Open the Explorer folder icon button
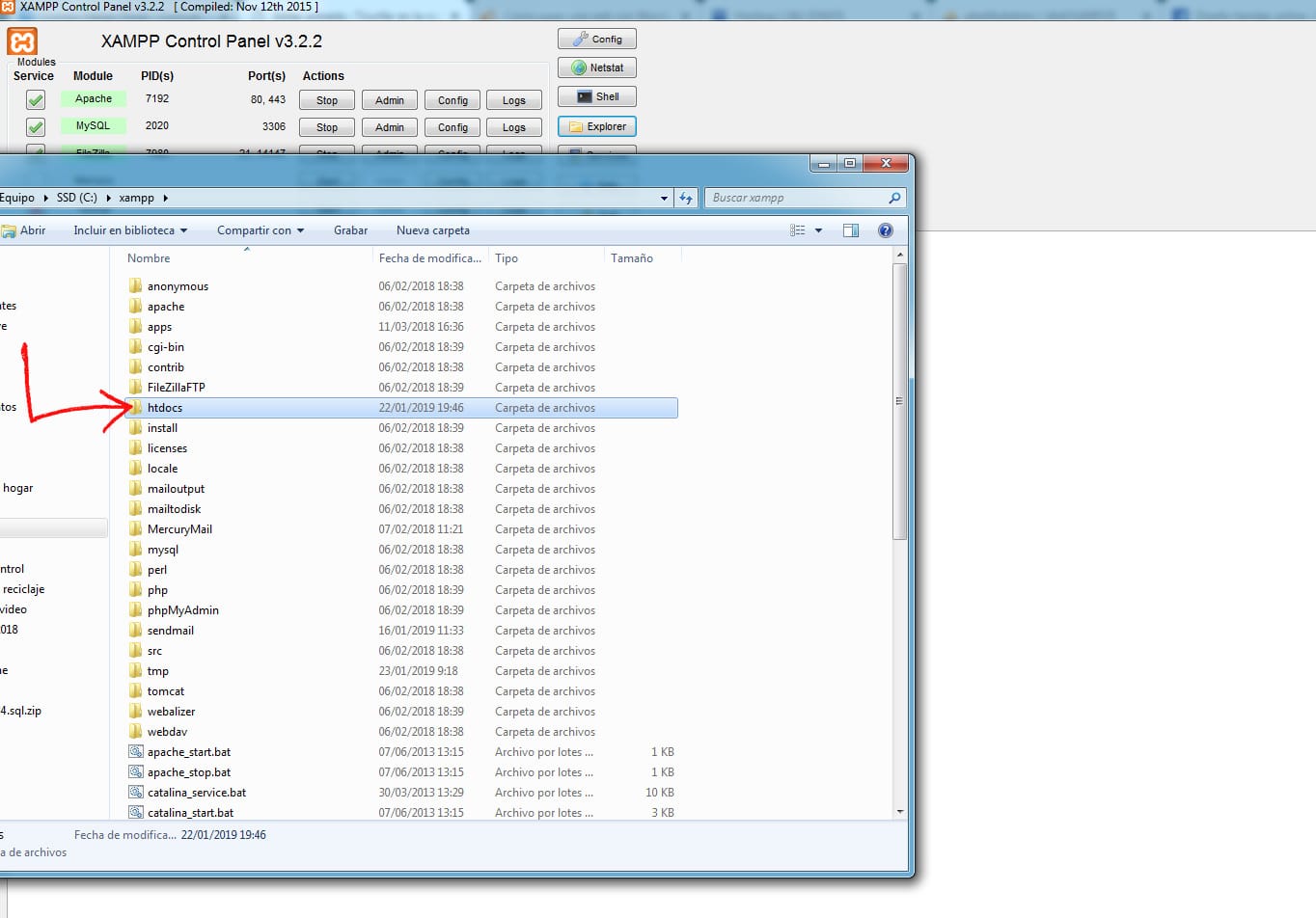The width and height of the screenshot is (1316, 918). [596, 126]
